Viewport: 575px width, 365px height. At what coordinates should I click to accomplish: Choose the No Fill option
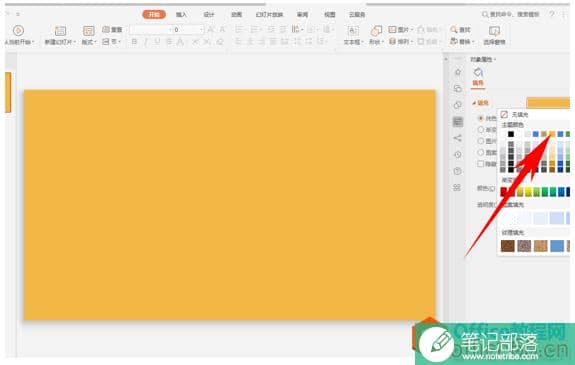pyautogui.click(x=515, y=115)
